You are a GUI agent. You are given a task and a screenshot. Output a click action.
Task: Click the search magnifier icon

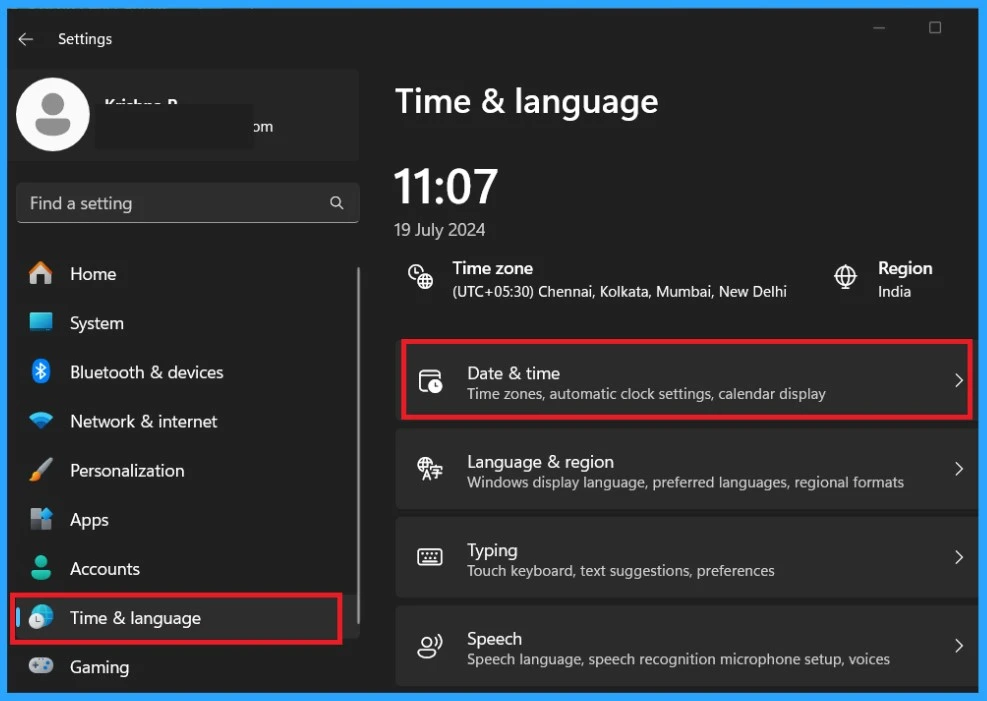[337, 203]
